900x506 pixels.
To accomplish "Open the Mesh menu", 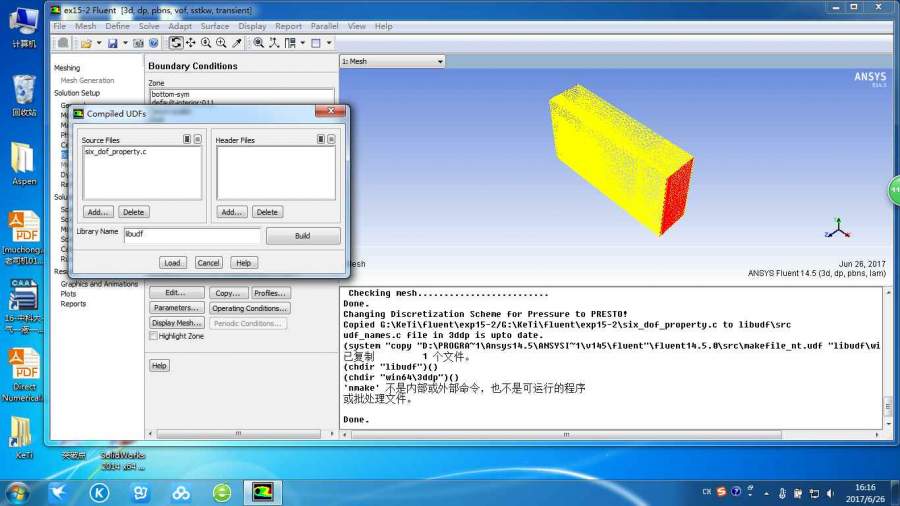I will (x=86, y=26).
